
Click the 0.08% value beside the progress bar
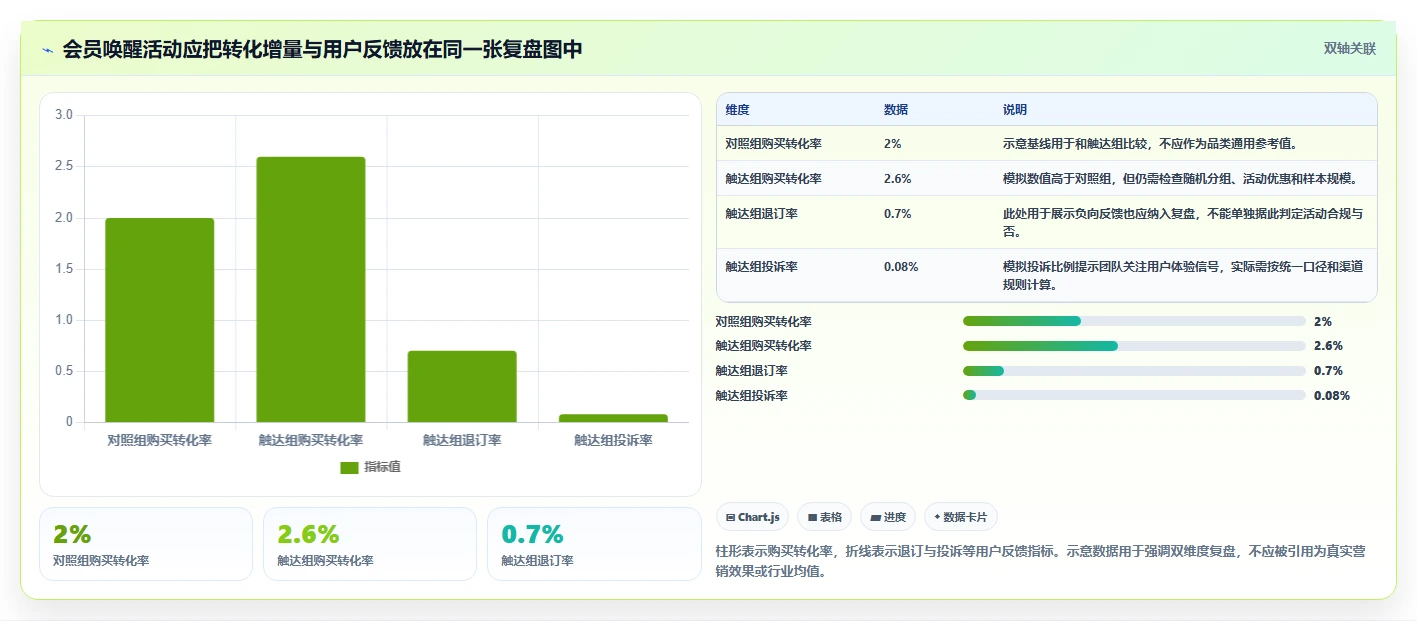click(1332, 396)
